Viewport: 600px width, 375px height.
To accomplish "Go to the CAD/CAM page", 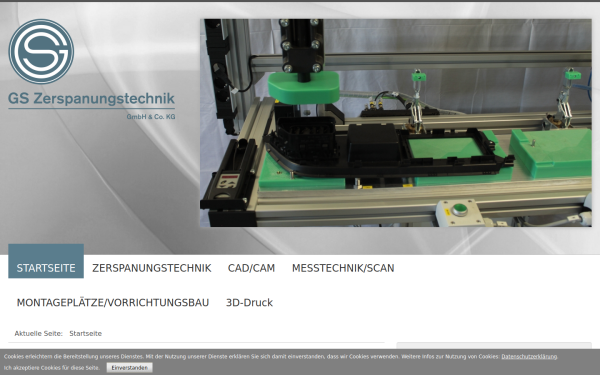I will click(251, 268).
